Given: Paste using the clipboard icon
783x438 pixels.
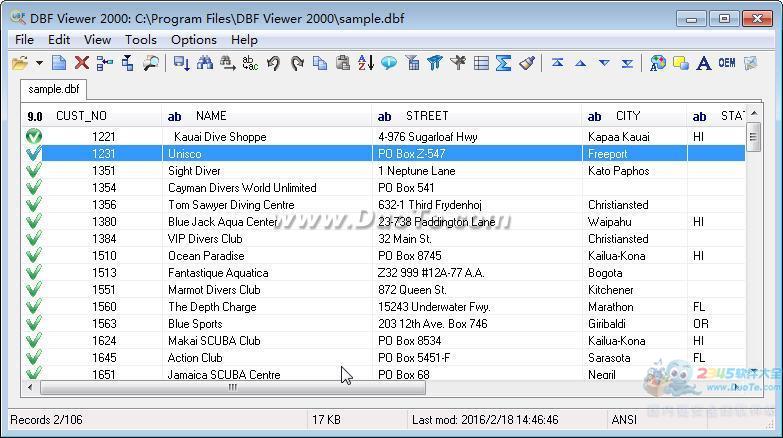Looking at the screenshot, I should pyautogui.click(x=343, y=63).
